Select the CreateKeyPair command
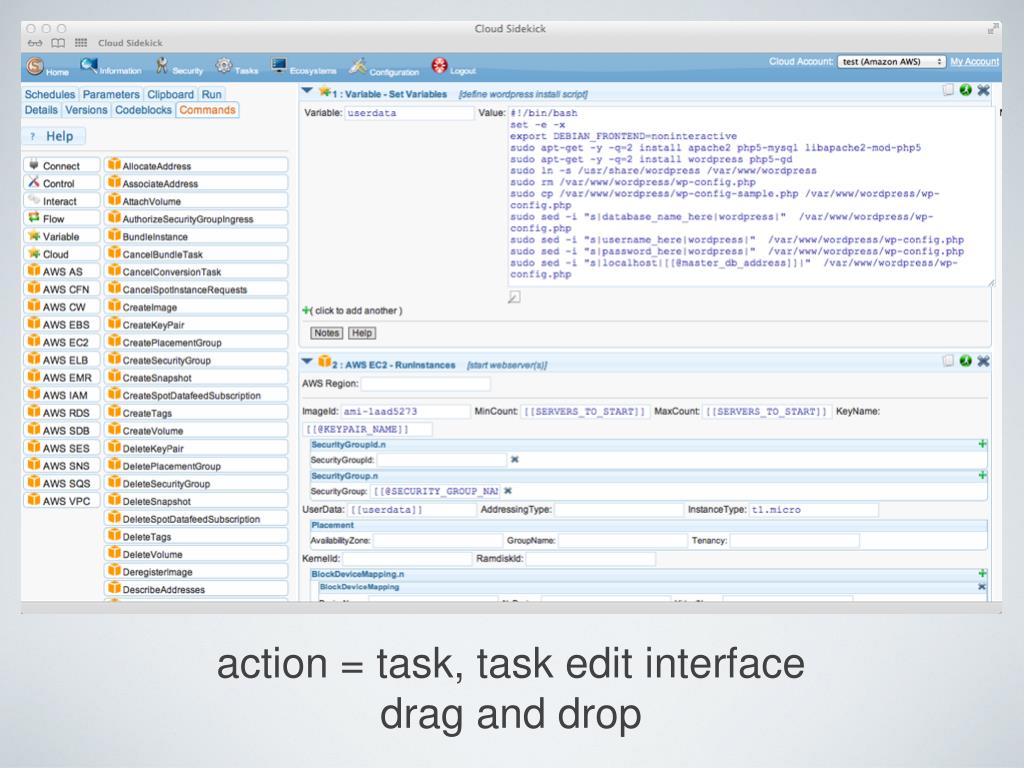1024x768 pixels. pyautogui.click(x=196, y=325)
